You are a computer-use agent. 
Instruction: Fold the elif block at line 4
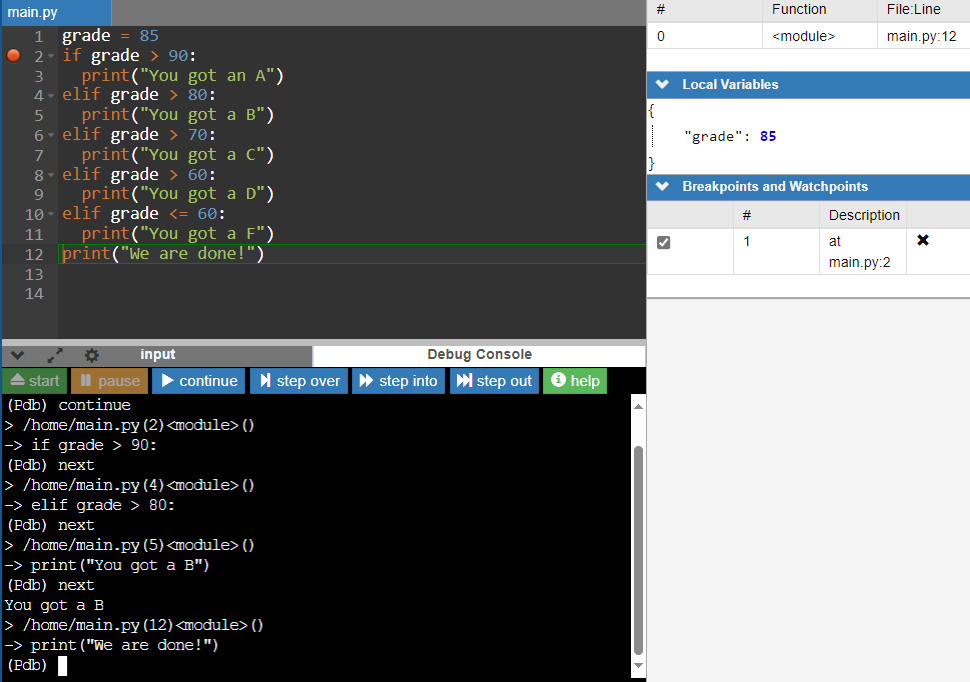coord(51,96)
